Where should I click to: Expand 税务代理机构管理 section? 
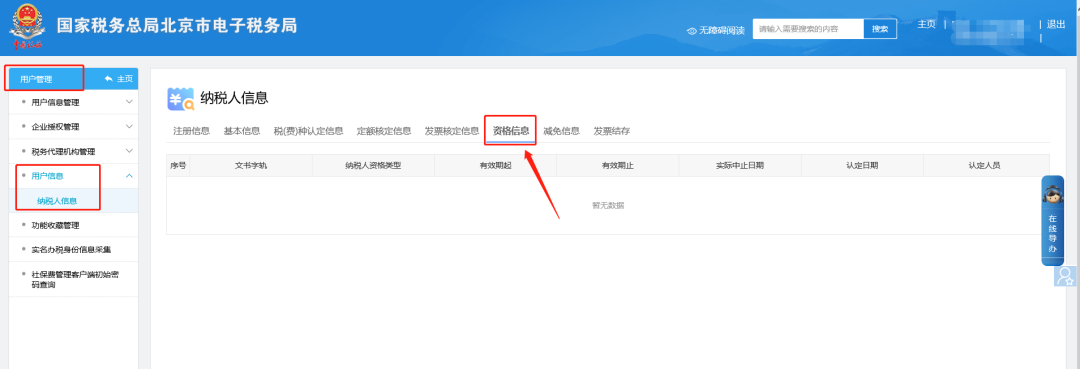pos(73,151)
